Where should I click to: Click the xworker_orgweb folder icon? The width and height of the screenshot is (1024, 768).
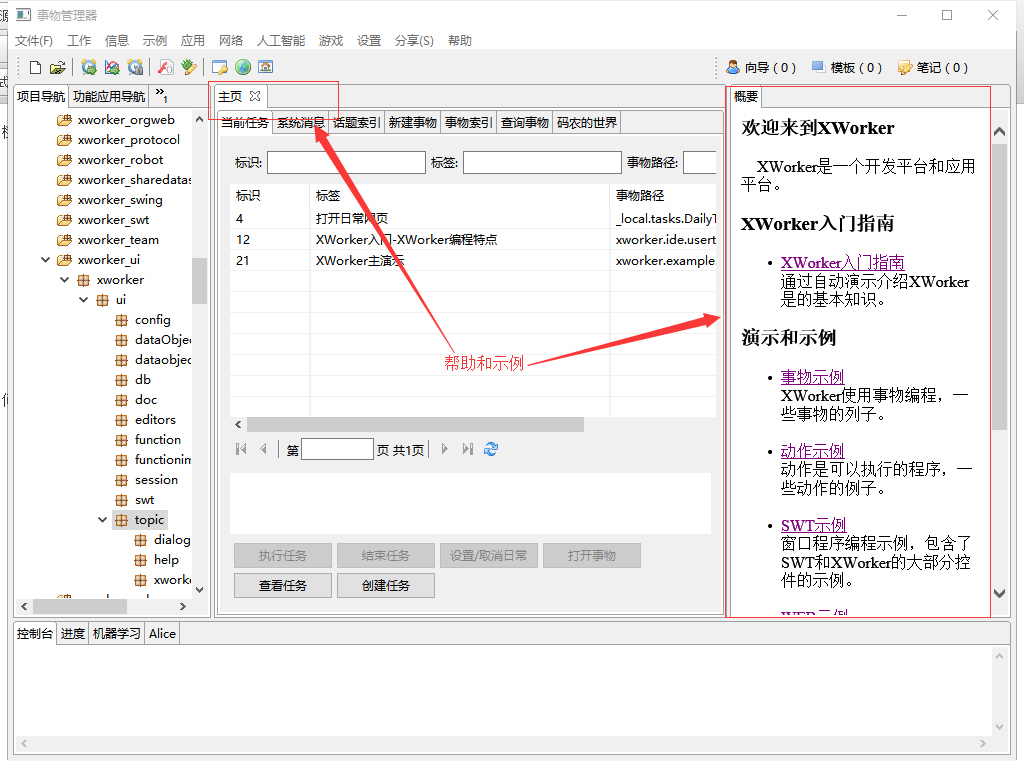pos(64,120)
